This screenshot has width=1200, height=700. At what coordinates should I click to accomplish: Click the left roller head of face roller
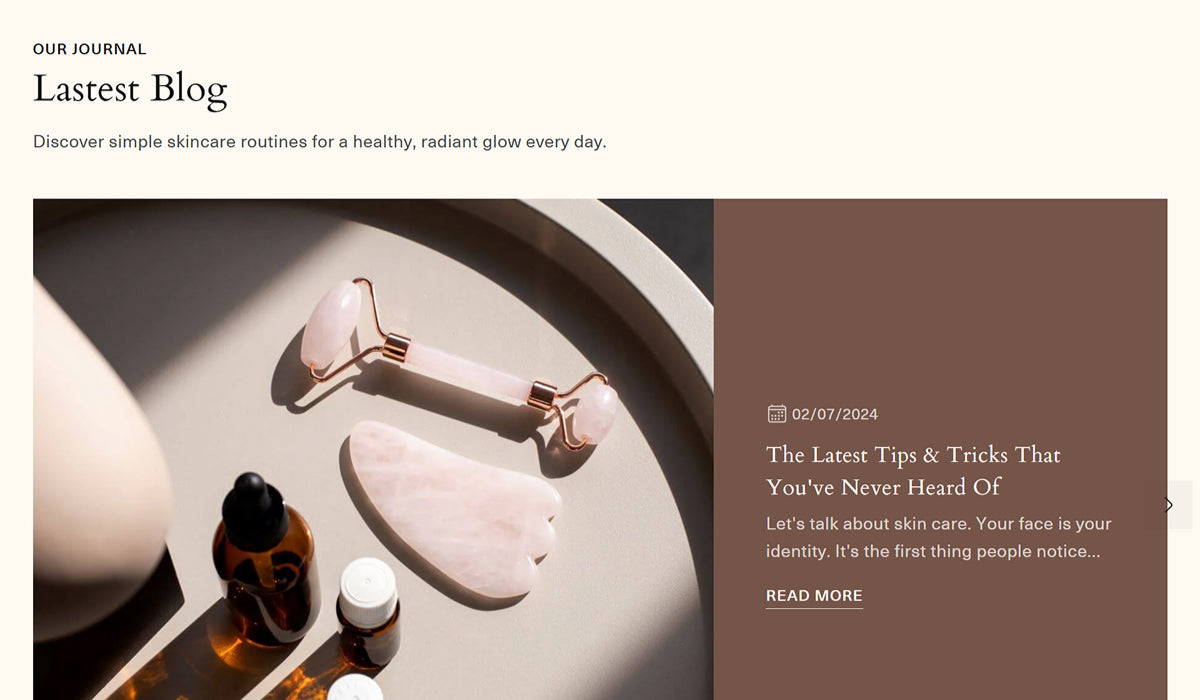[331, 327]
